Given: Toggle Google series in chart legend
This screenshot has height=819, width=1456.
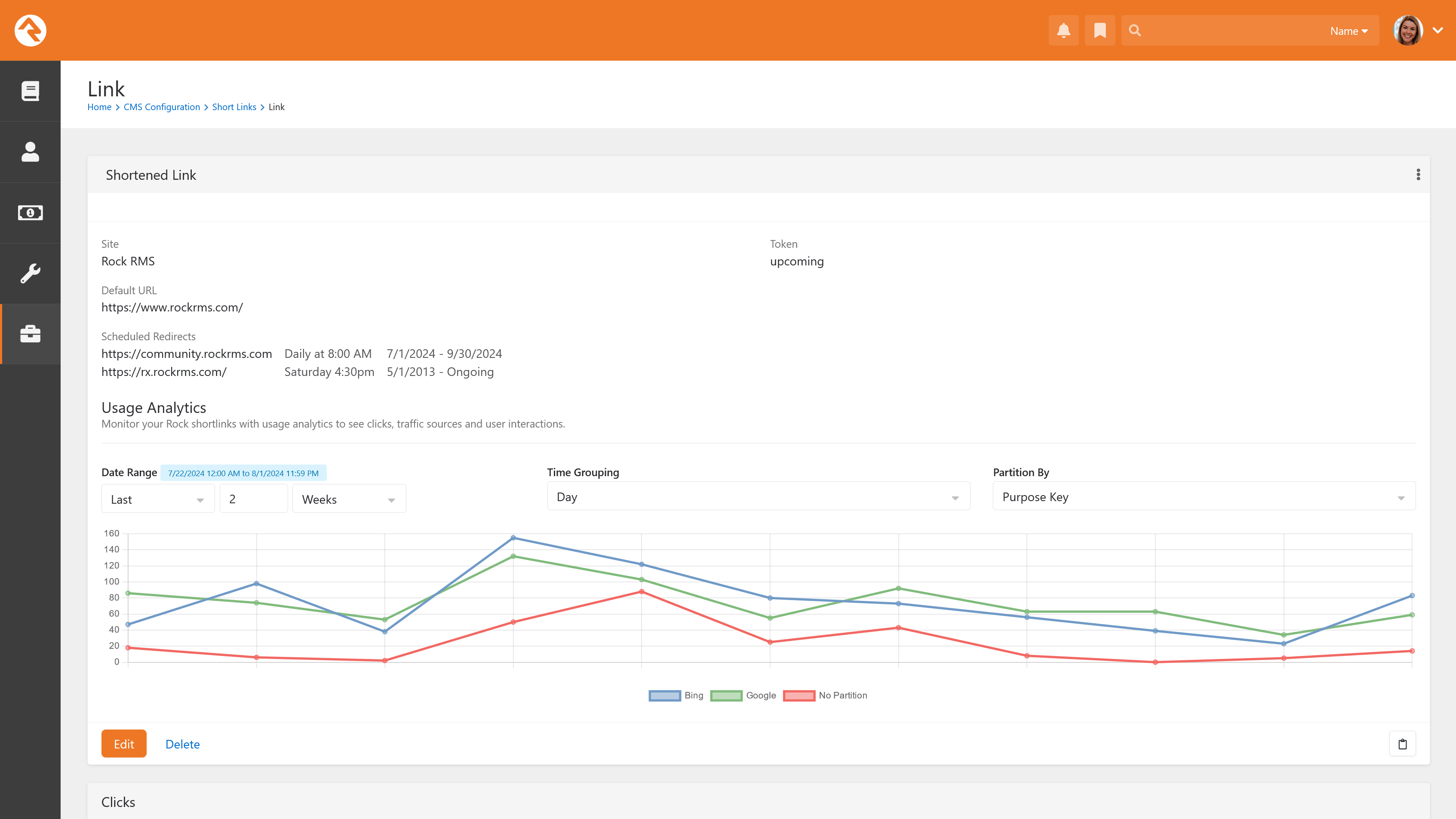Looking at the screenshot, I should tap(743, 695).
